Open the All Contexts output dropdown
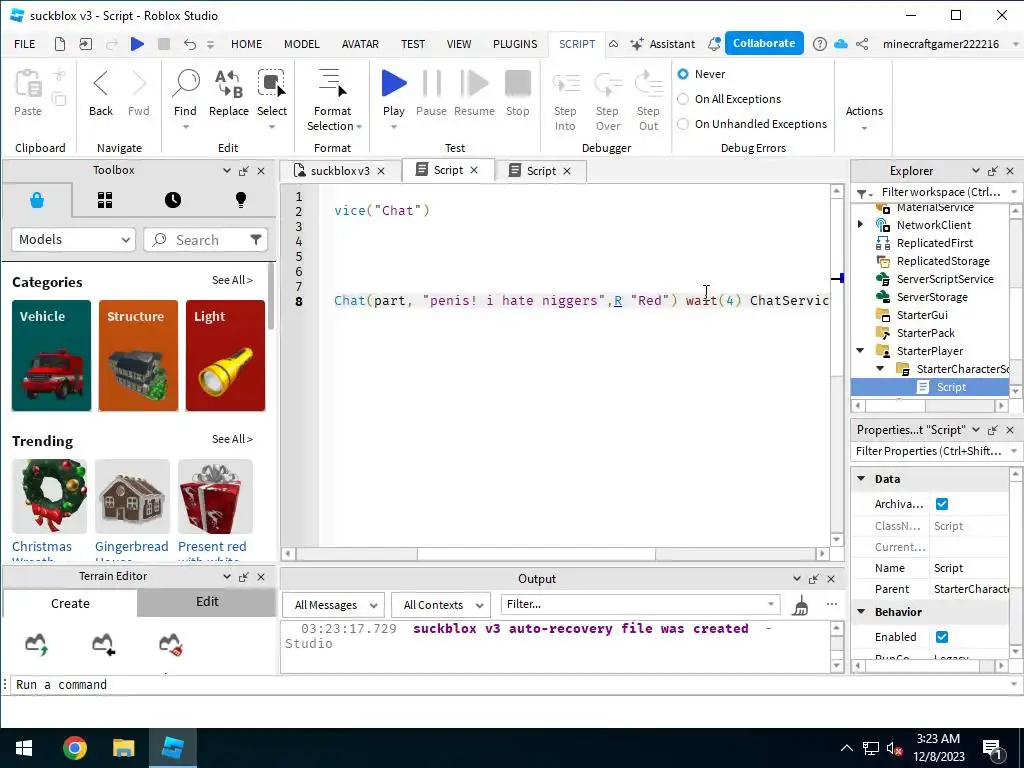The image size is (1024, 768). point(441,605)
